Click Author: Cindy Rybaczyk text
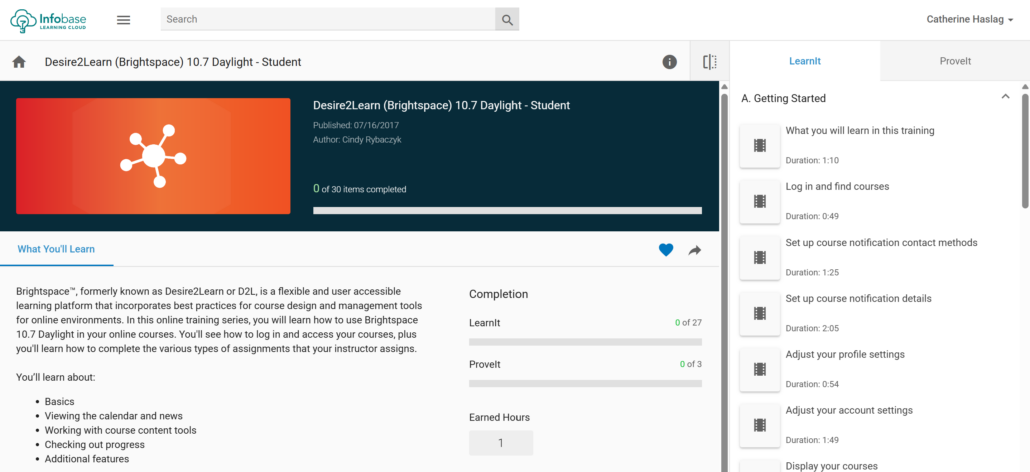Viewport: 1030px width, 472px height. 356,140
